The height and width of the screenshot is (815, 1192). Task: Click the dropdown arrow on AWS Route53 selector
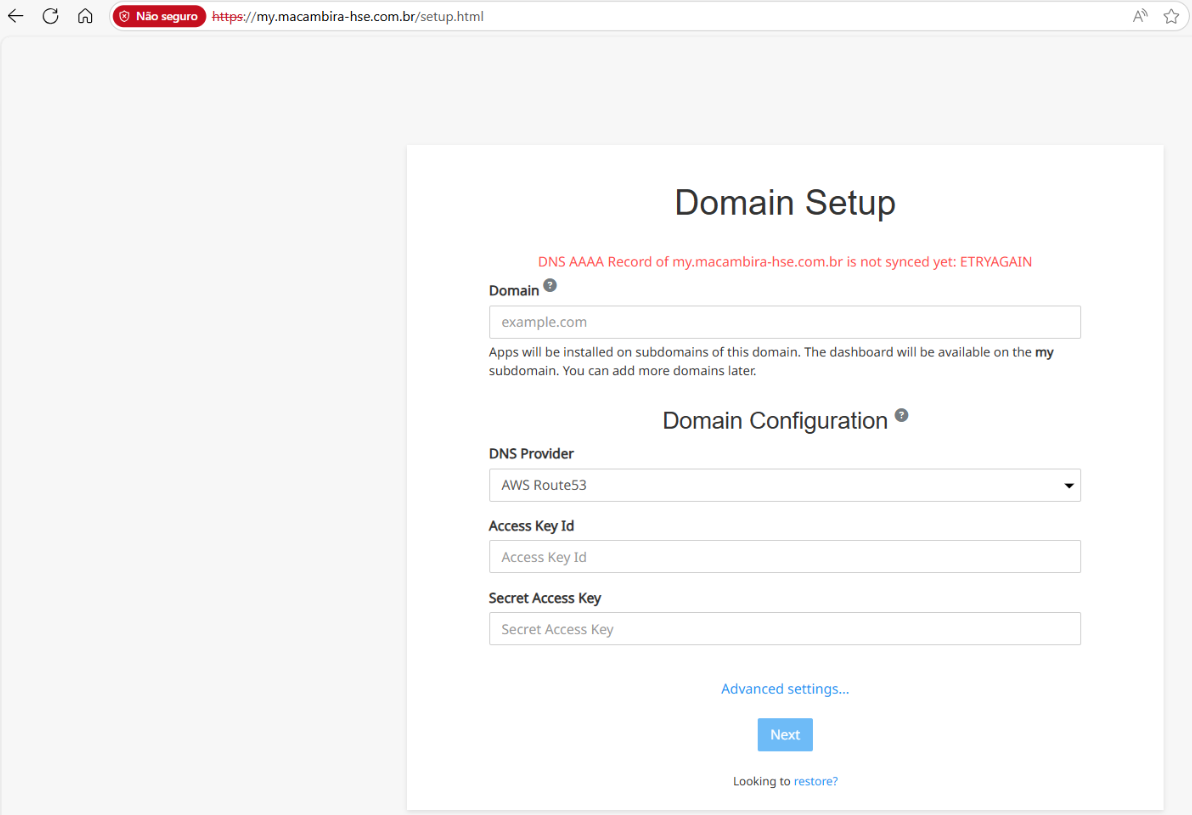tap(1068, 485)
